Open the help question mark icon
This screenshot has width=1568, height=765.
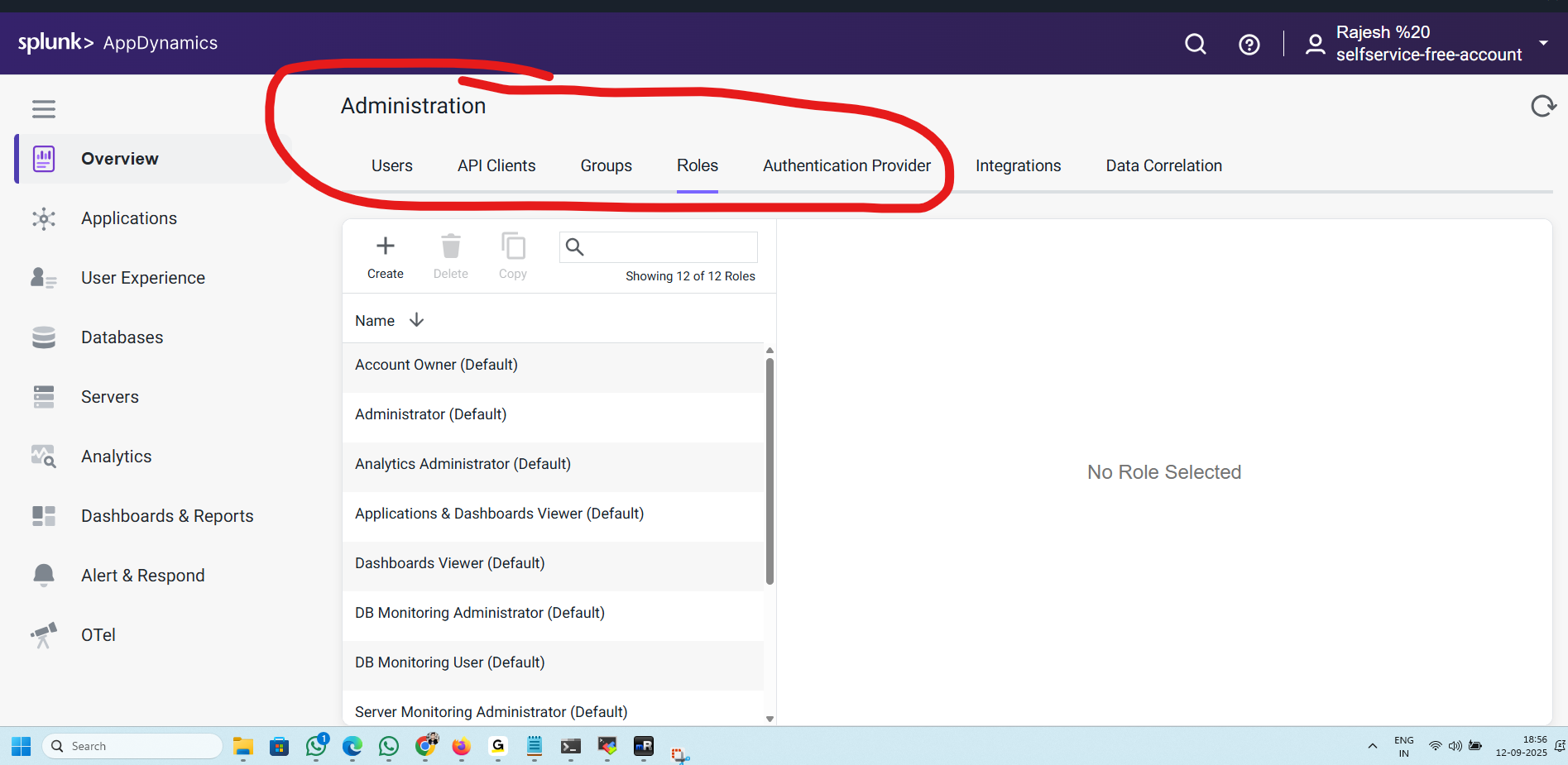pyautogui.click(x=1249, y=45)
